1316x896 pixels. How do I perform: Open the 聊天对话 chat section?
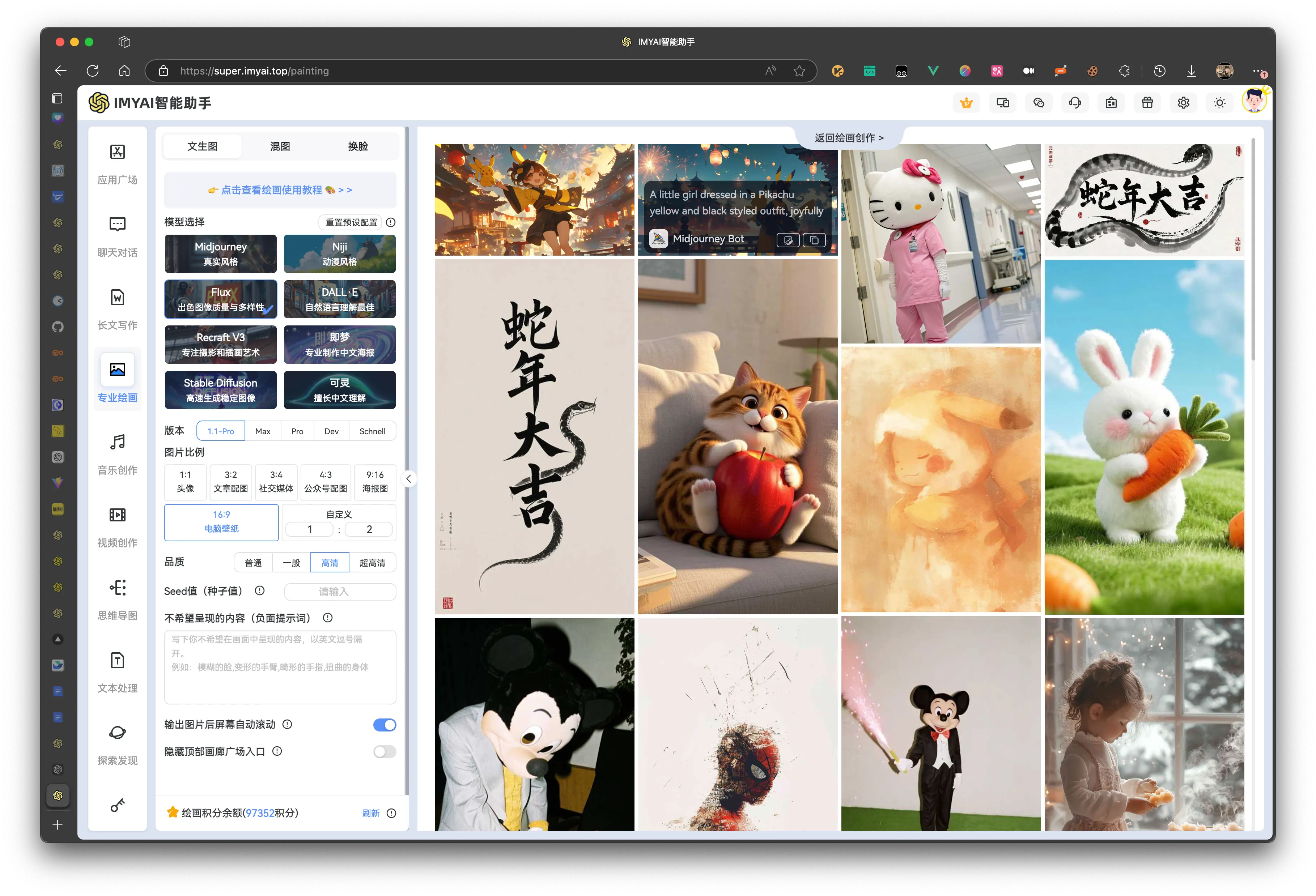point(117,236)
